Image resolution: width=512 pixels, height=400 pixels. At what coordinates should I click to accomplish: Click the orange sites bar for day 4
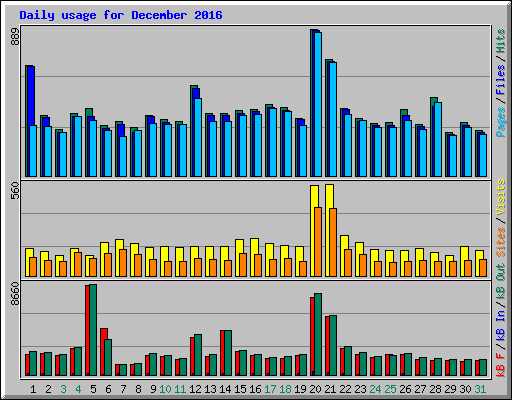pyautogui.click(x=78, y=264)
